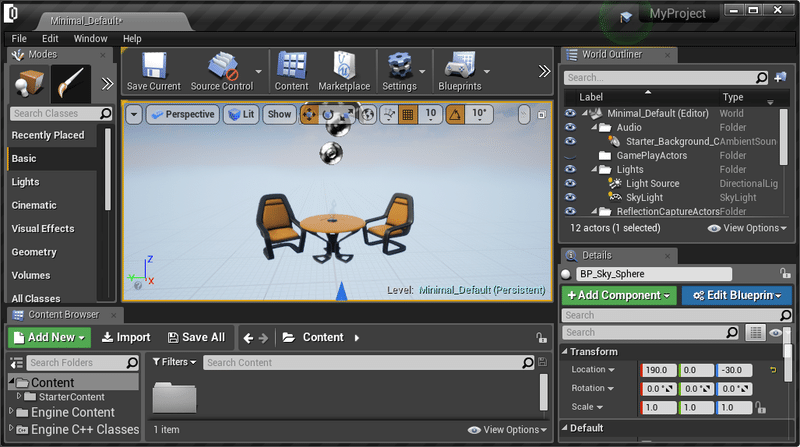Screen dimensions: 800x447
Task: Select the Lights category in Modes
Action: pos(53,182)
